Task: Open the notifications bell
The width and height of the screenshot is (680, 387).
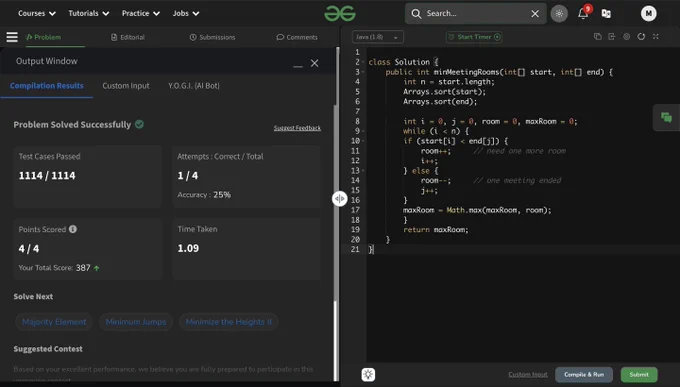Action: point(583,13)
